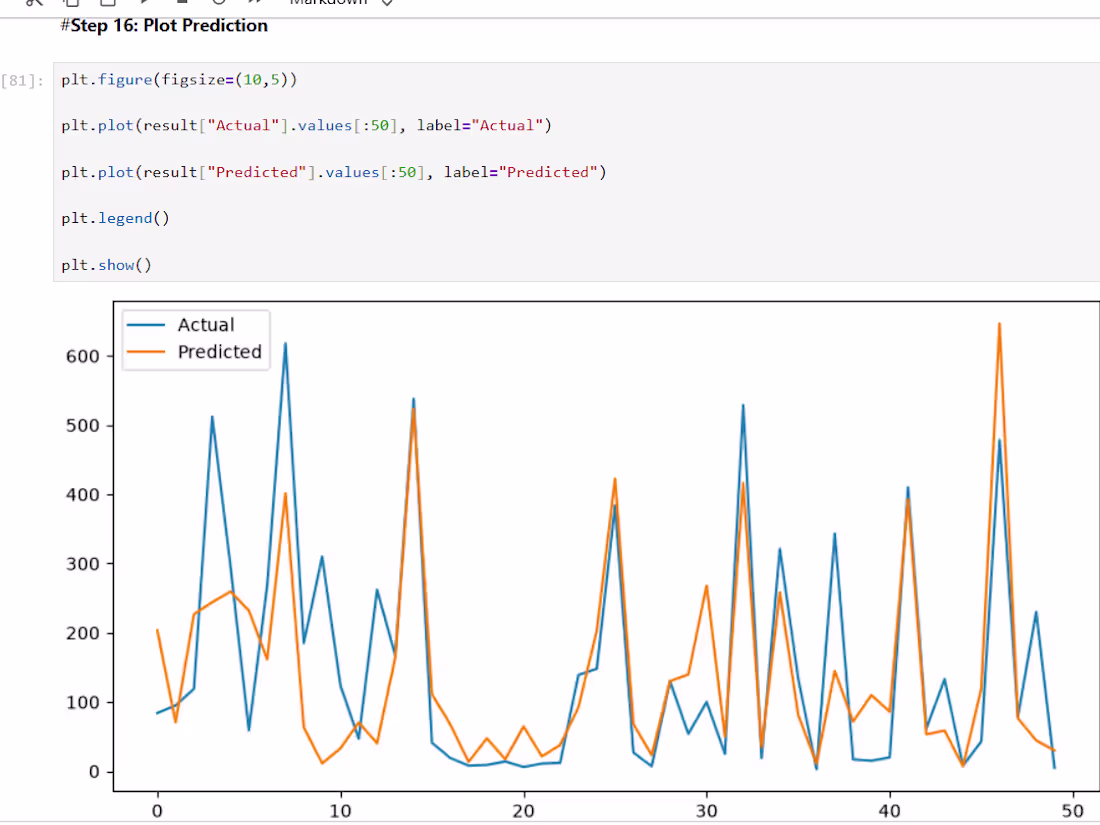Restart the kernel using circular icon
Image resolution: width=1100 pixels, height=825 pixels.
[219, 2]
